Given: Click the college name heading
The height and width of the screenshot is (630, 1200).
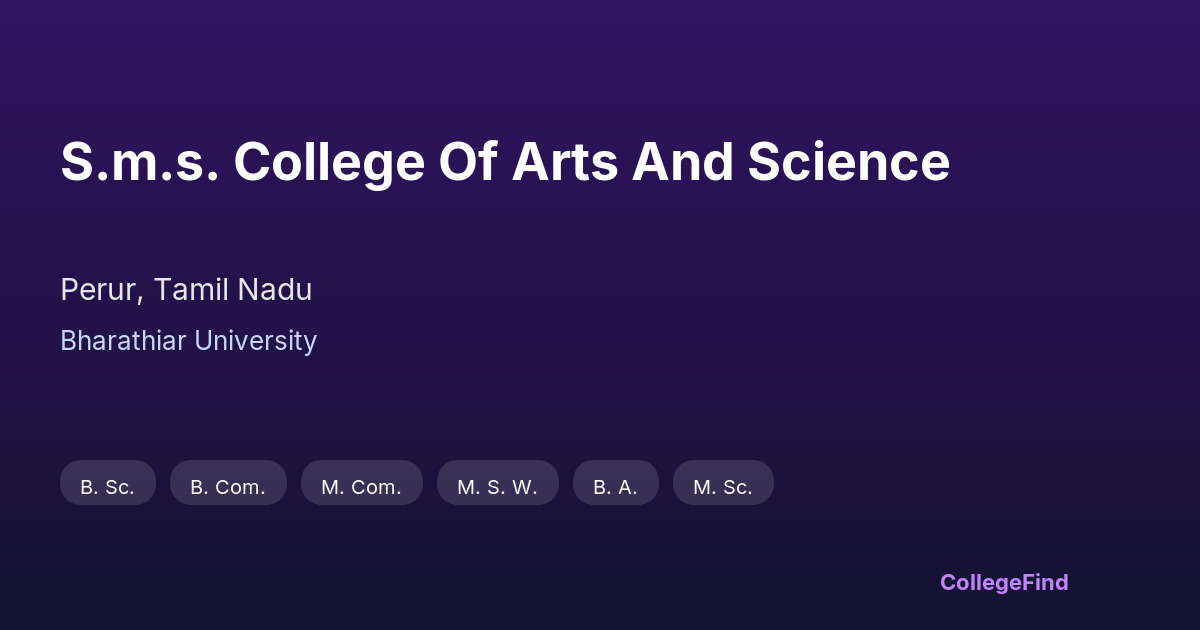Looking at the screenshot, I should tap(505, 162).
